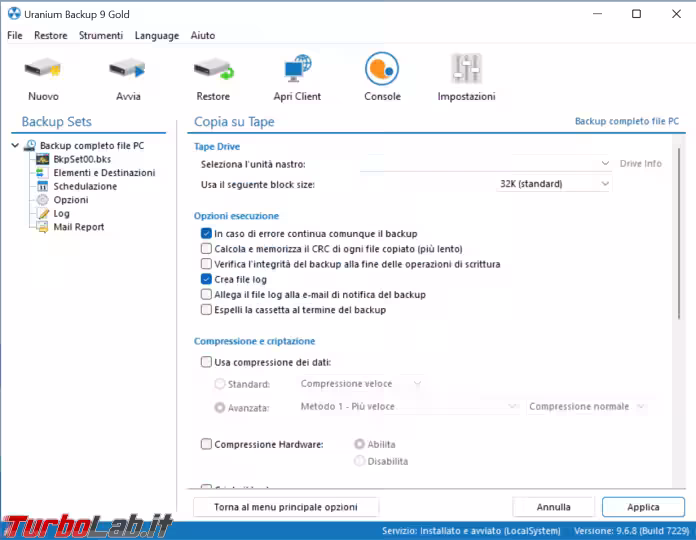Image resolution: width=696 pixels, height=540 pixels.
Task: Start the backup with the Avvia icon
Action: (x=128, y=69)
